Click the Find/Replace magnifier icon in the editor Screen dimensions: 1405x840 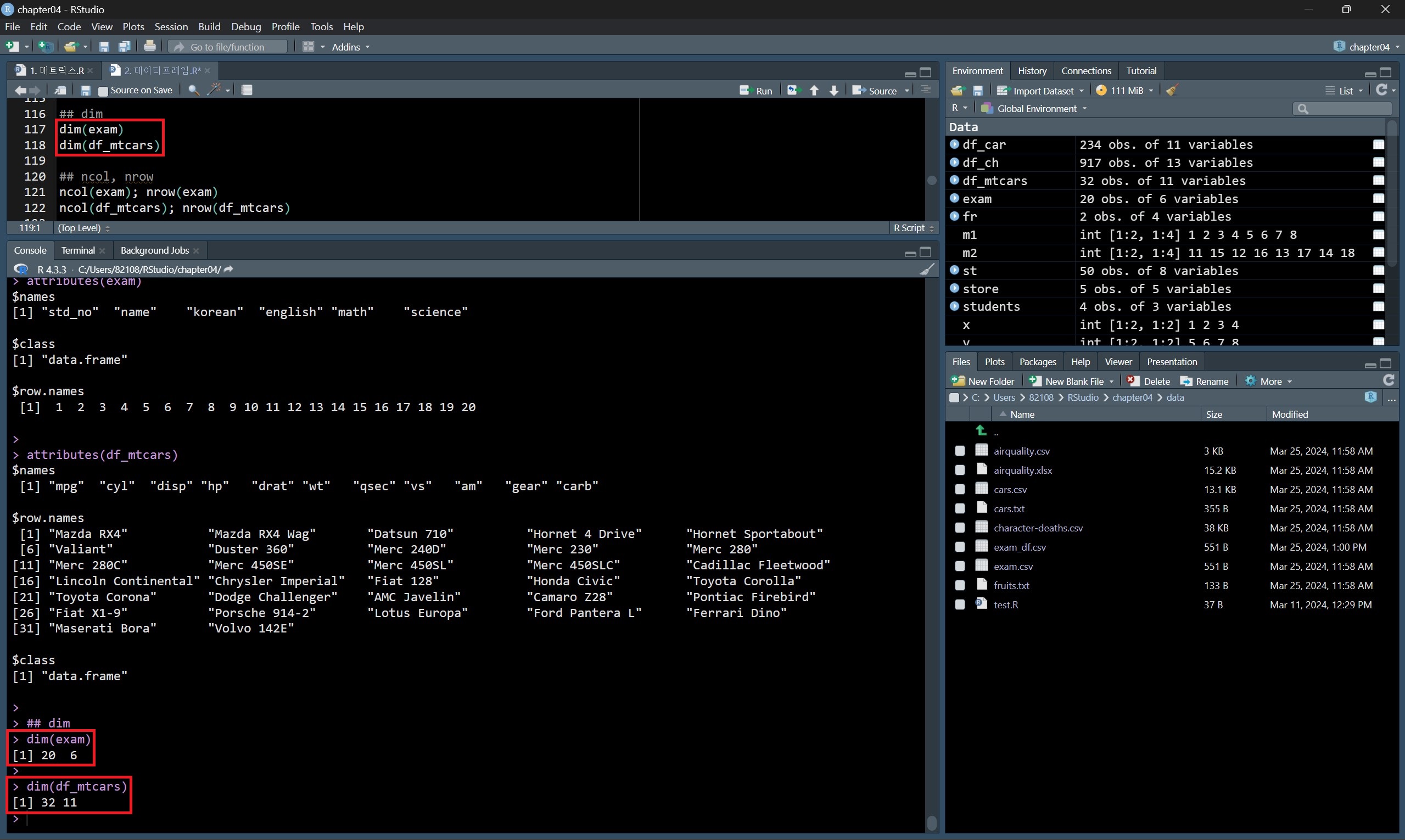pos(194,90)
